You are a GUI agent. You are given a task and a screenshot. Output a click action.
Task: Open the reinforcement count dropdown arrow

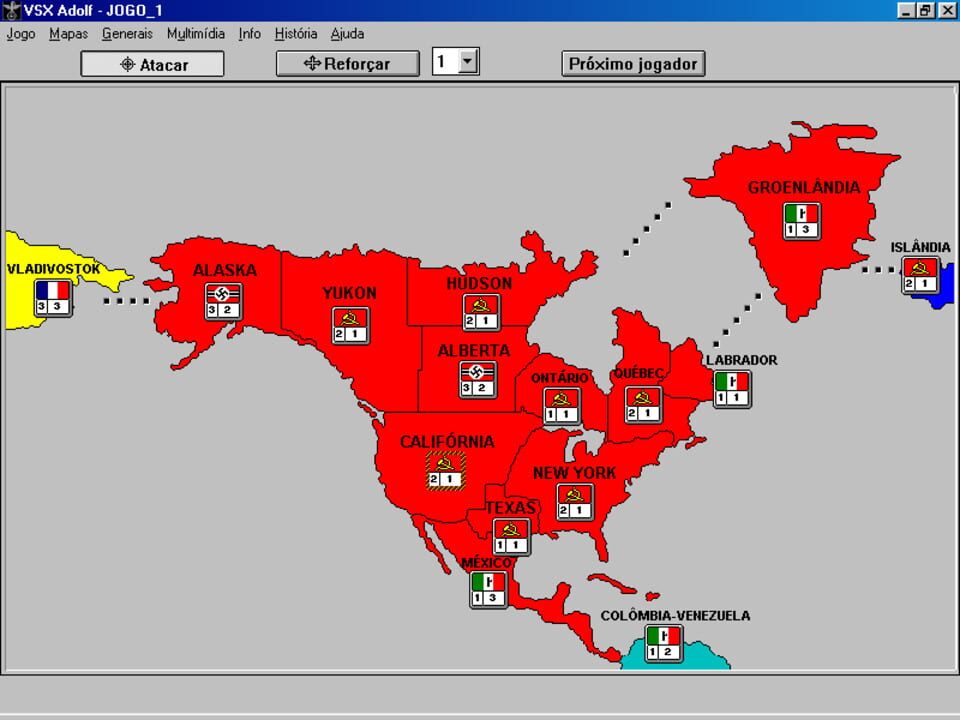tap(468, 61)
